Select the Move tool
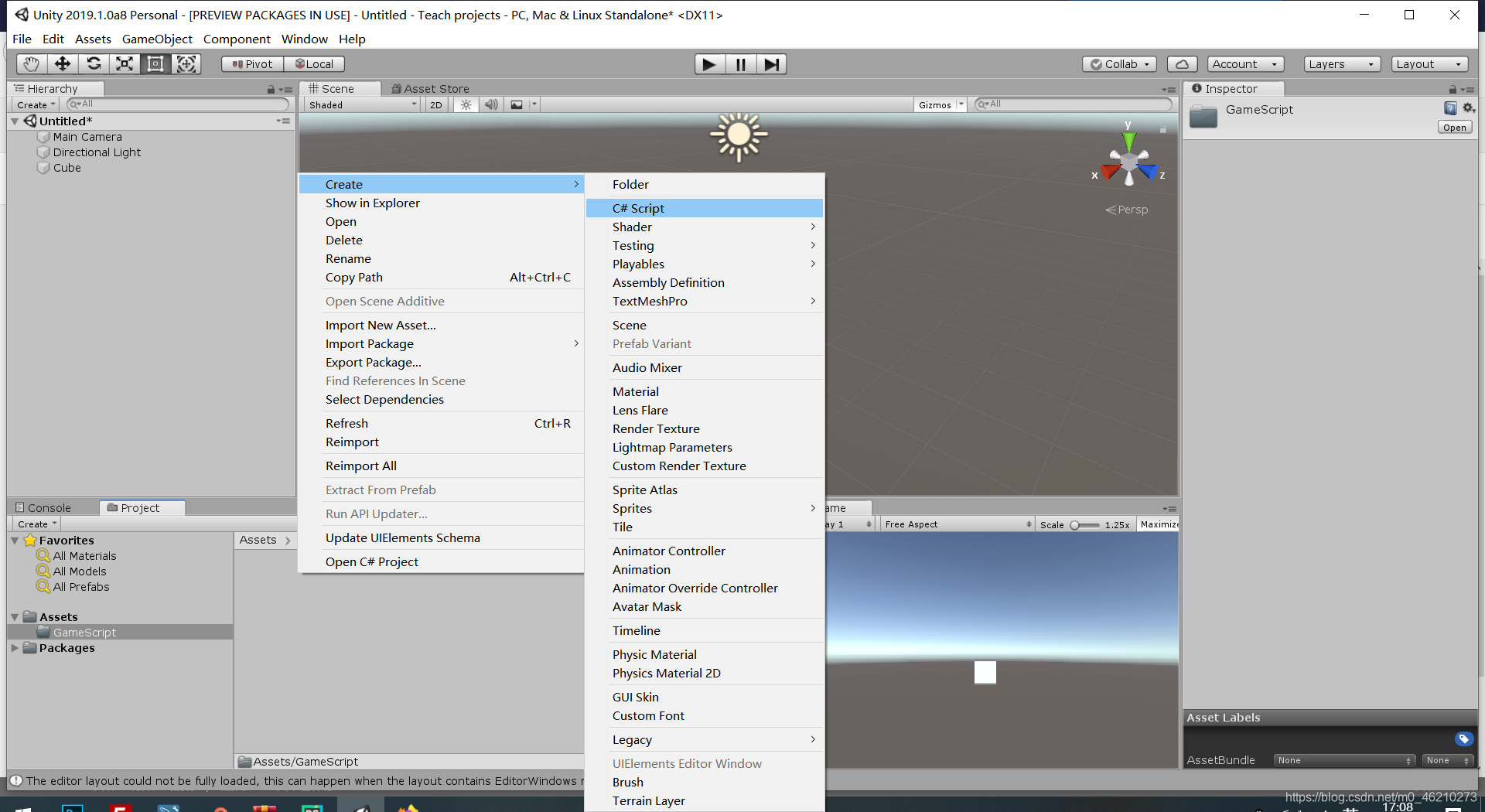Screen dimensions: 1485x812 click(62, 64)
